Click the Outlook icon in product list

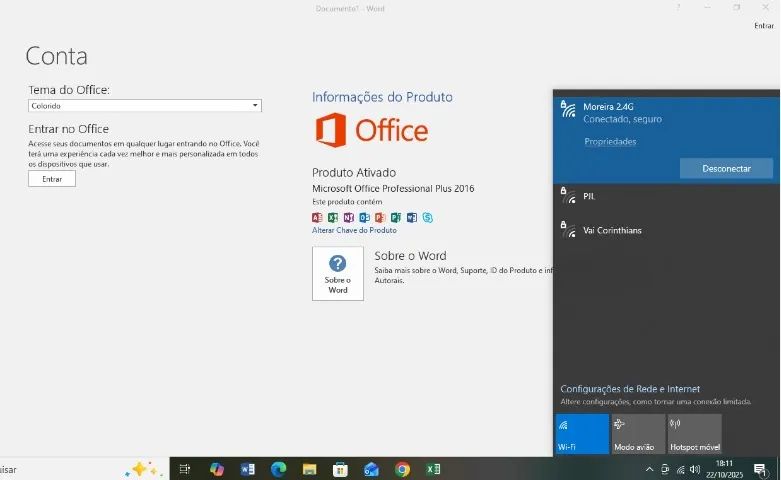365,218
